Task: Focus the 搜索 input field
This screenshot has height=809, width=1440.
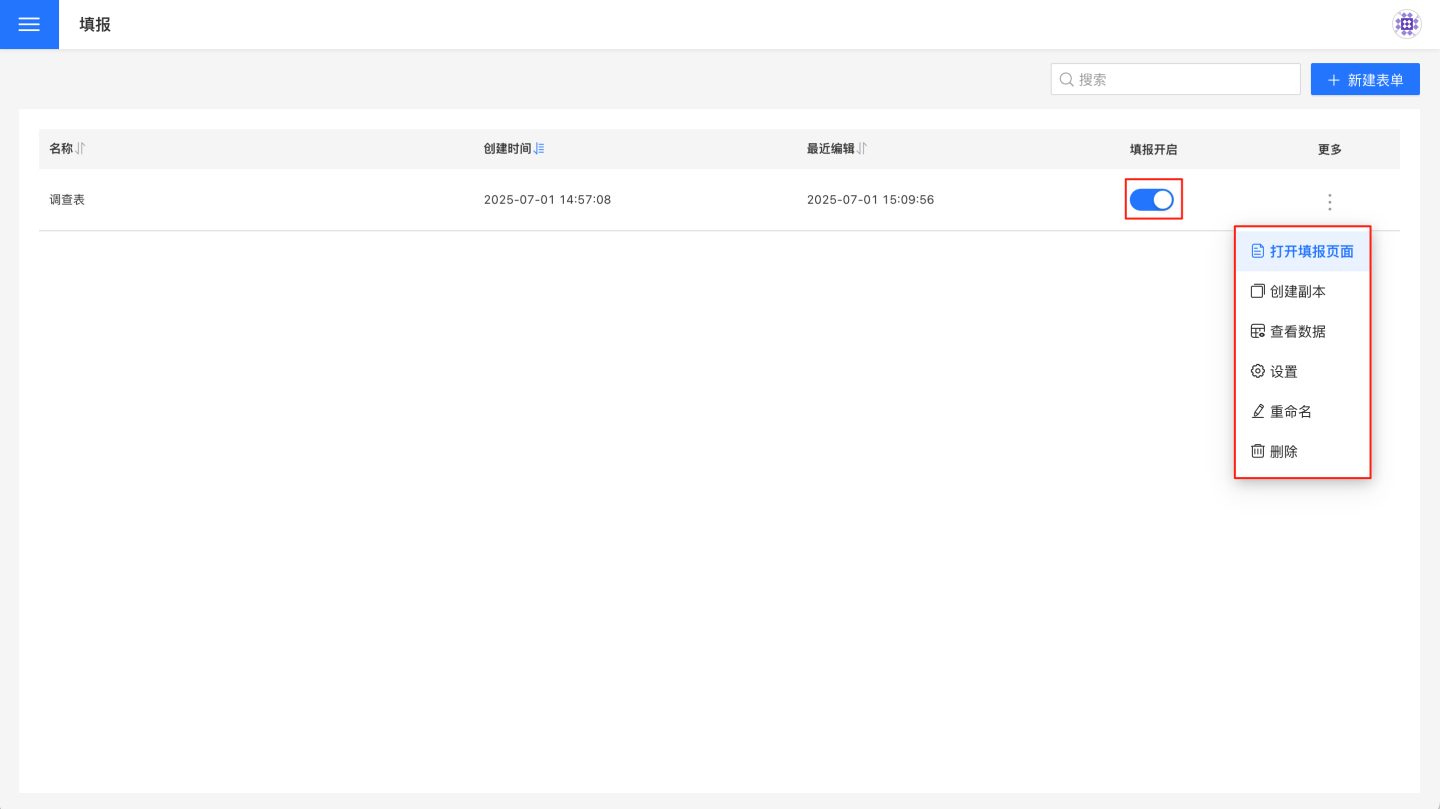Action: coord(1185,80)
